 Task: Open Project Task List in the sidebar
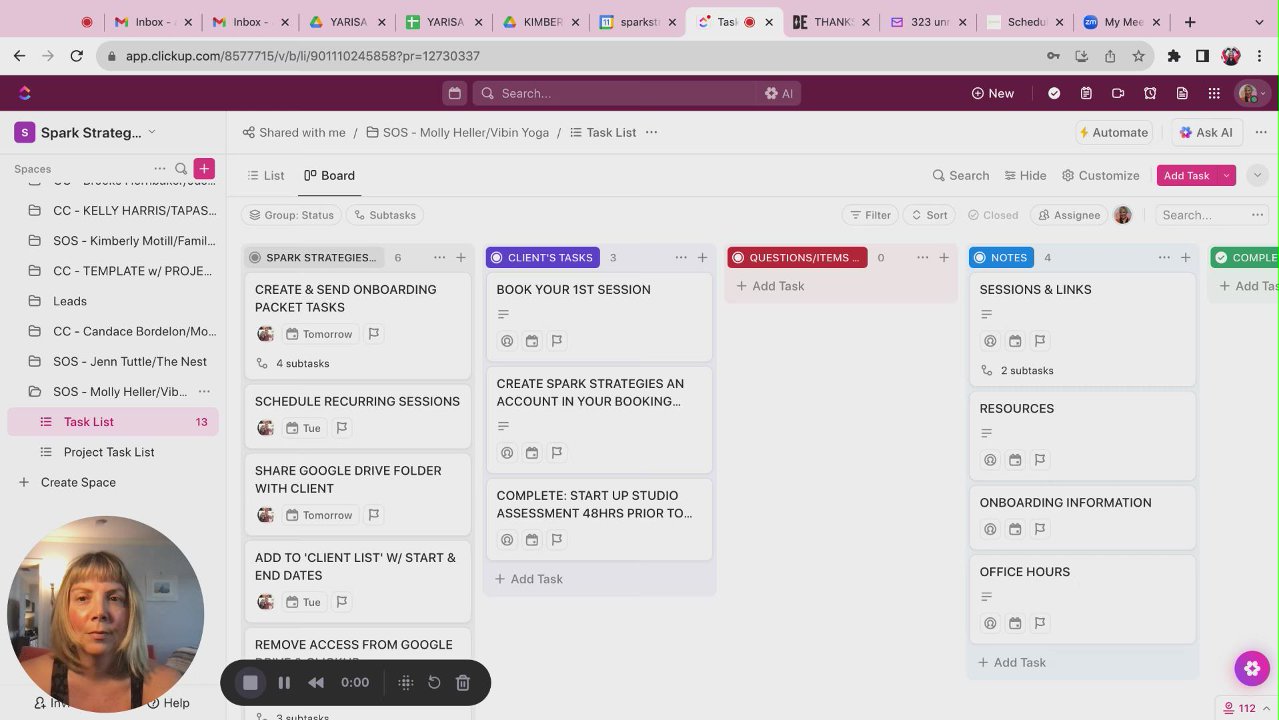(x=109, y=452)
